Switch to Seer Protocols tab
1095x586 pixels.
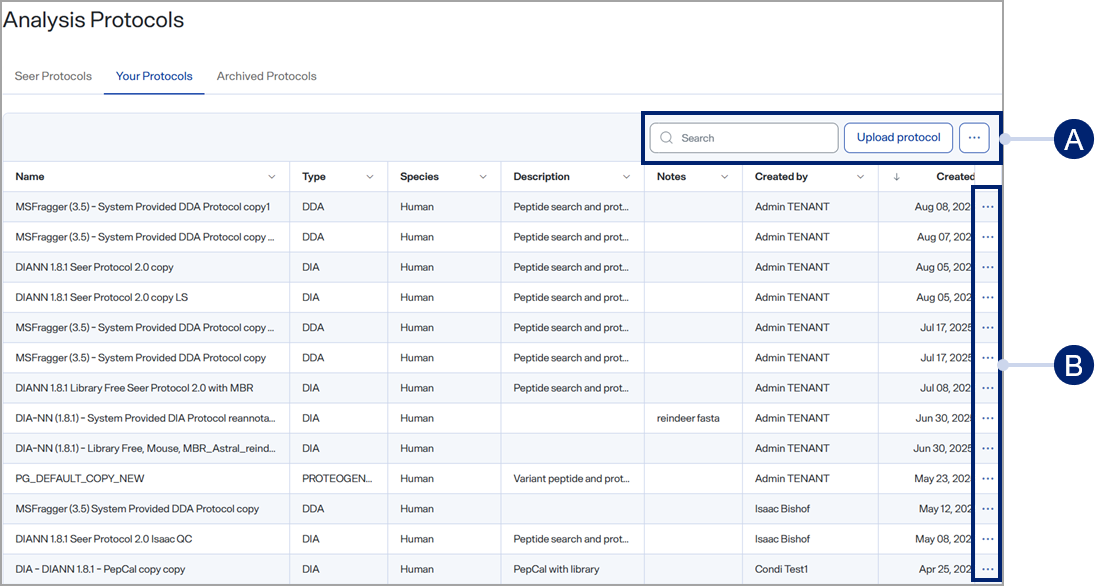53,76
